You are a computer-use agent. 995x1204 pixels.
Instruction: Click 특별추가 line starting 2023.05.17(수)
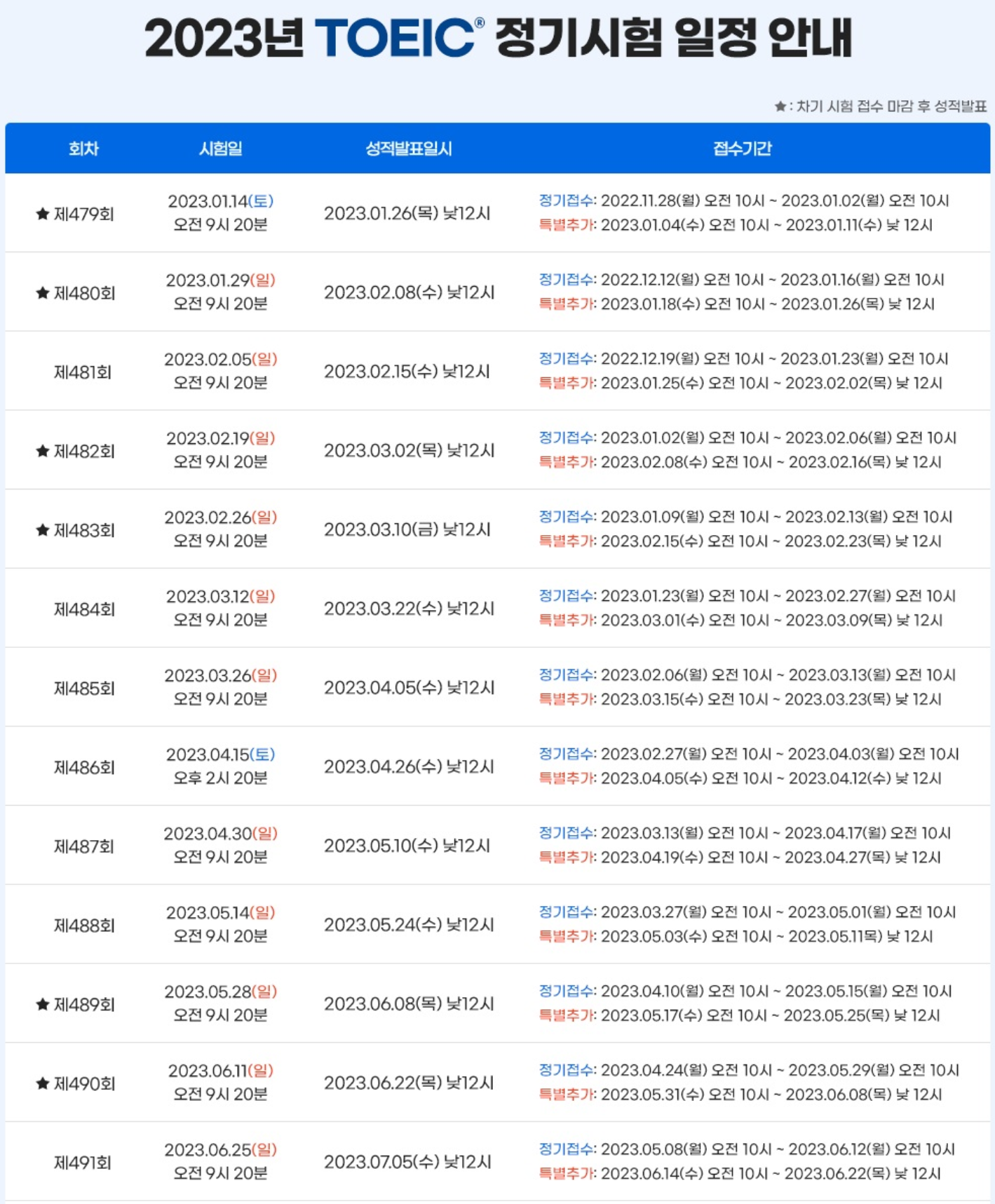tap(740, 1016)
